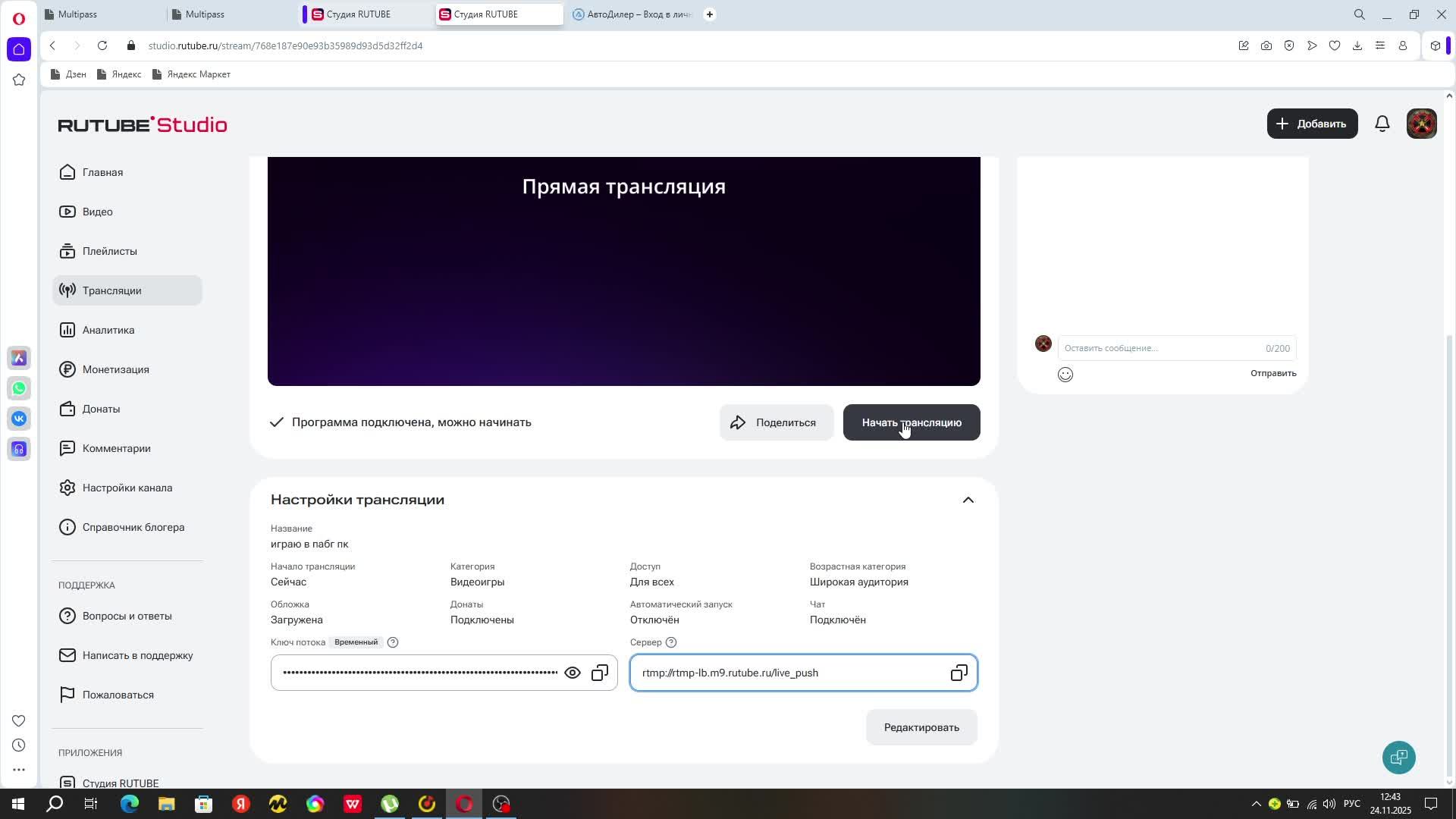The image size is (1456, 819).
Task: Collapse the Настройки трансляции section
Action: 968,500
